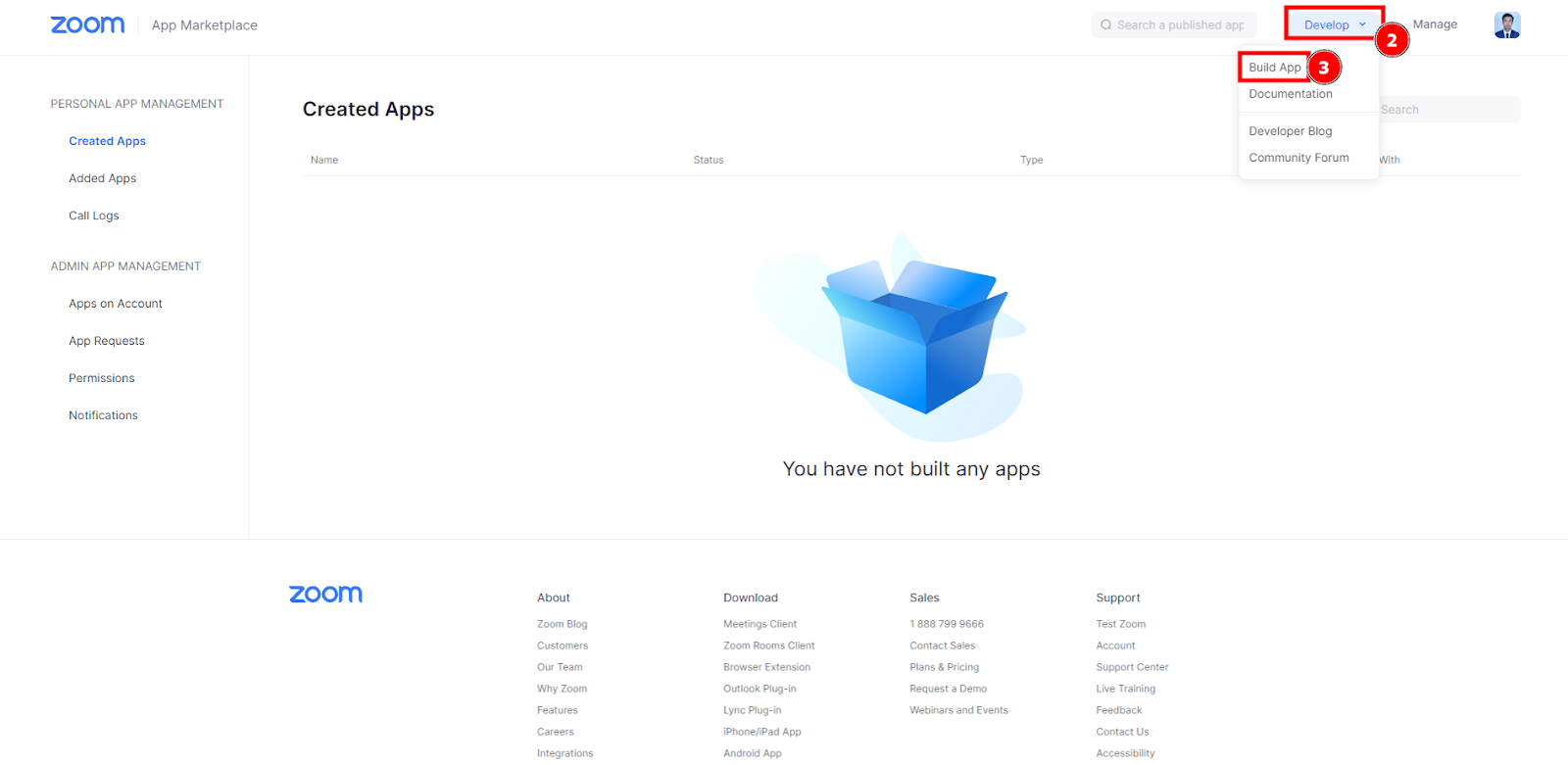Click the 1 888 799 9666 sales number
The image size is (1568, 765).
coord(946,624)
